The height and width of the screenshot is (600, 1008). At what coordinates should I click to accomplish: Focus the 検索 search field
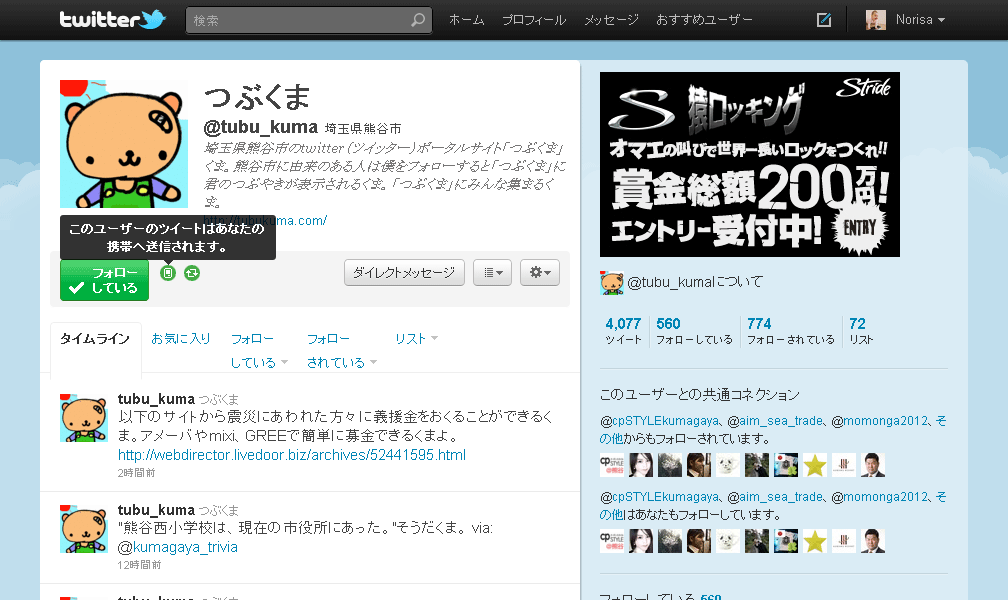[x=309, y=20]
